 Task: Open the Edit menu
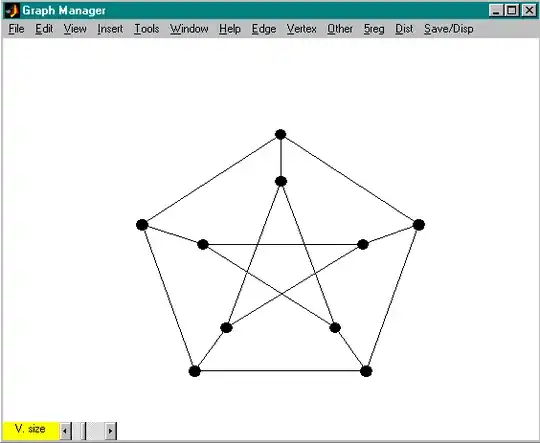tap(44, 29)
